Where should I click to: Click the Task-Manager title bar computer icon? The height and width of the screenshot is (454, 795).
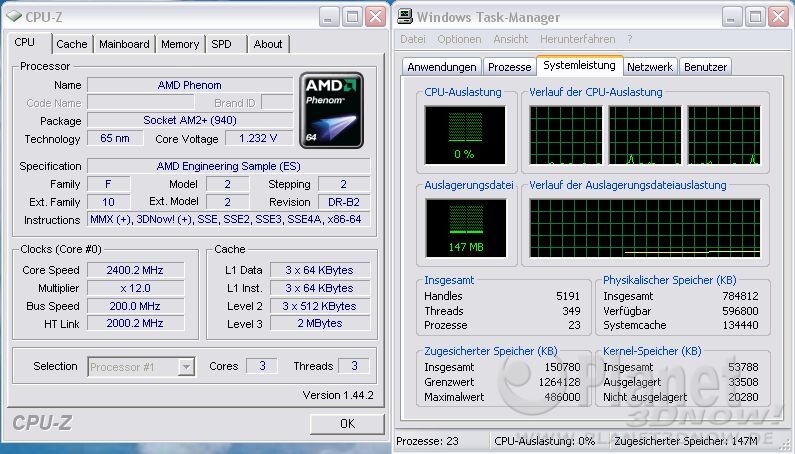[405, 16]
